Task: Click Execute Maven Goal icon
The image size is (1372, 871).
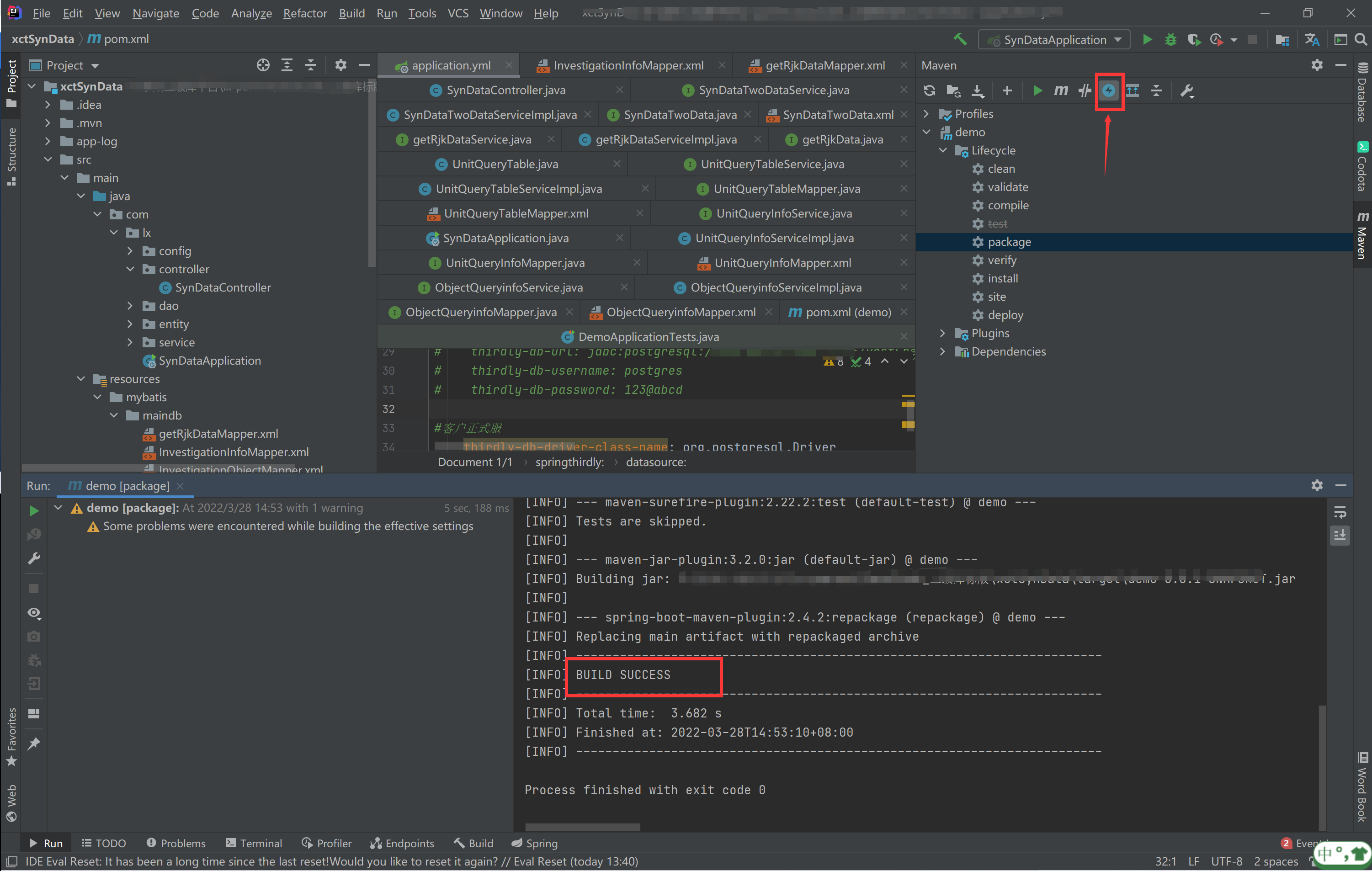Action: 1060,90
